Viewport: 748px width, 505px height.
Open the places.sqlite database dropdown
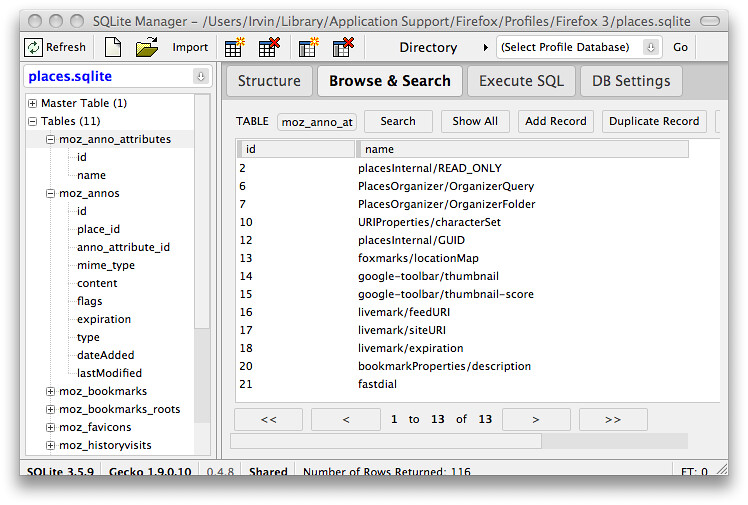pos(117,76)
